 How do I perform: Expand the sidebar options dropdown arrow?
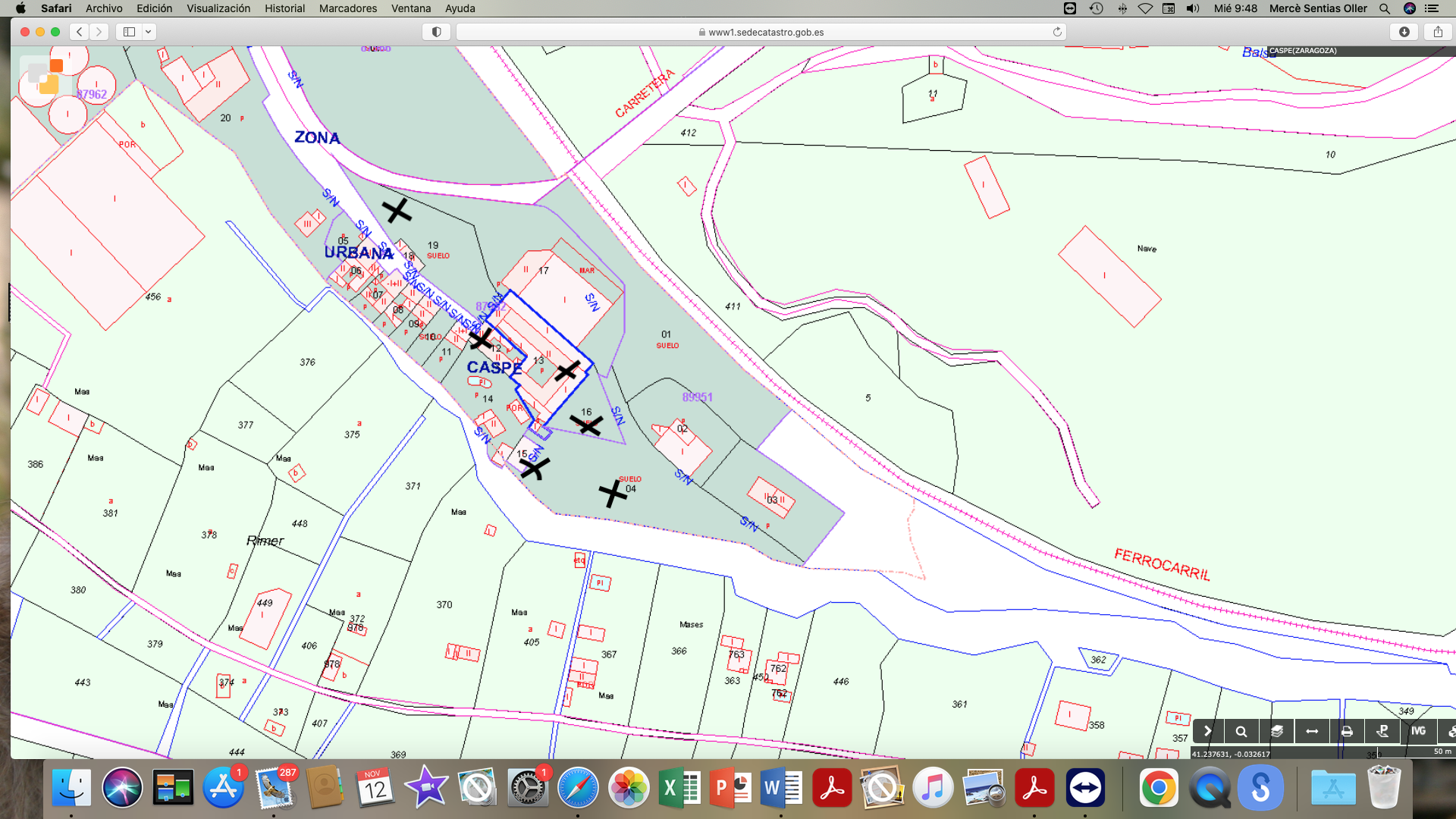pos(149,32)
